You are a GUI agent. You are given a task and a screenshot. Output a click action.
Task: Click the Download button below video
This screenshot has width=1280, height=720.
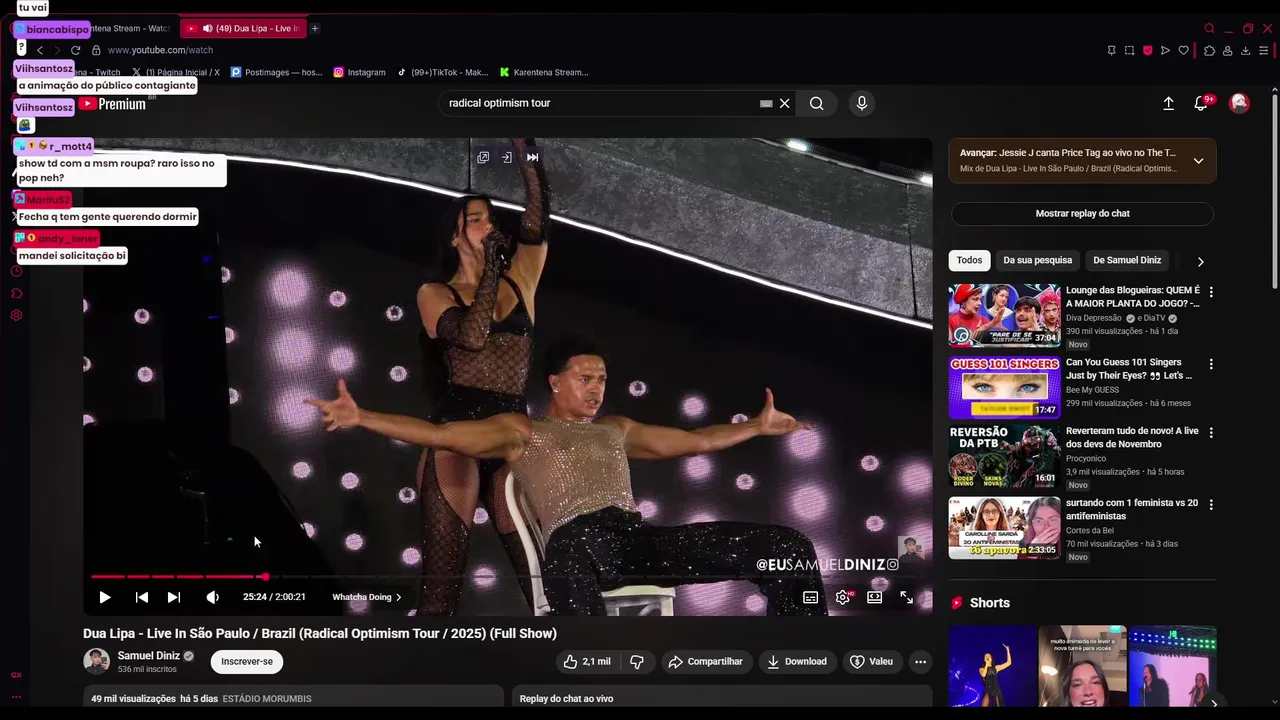click(x=797, y=661)
